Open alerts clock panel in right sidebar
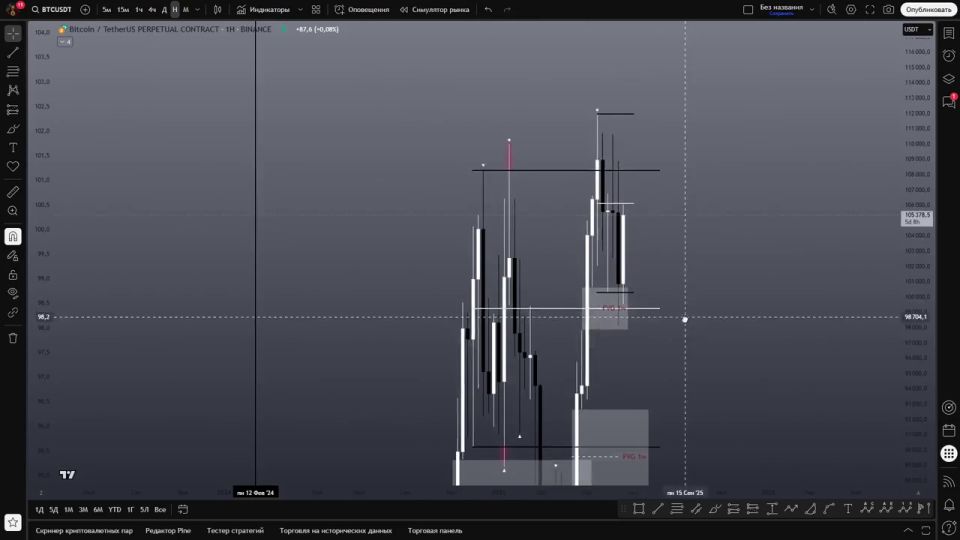960x540 pixels. coord(948,56)
